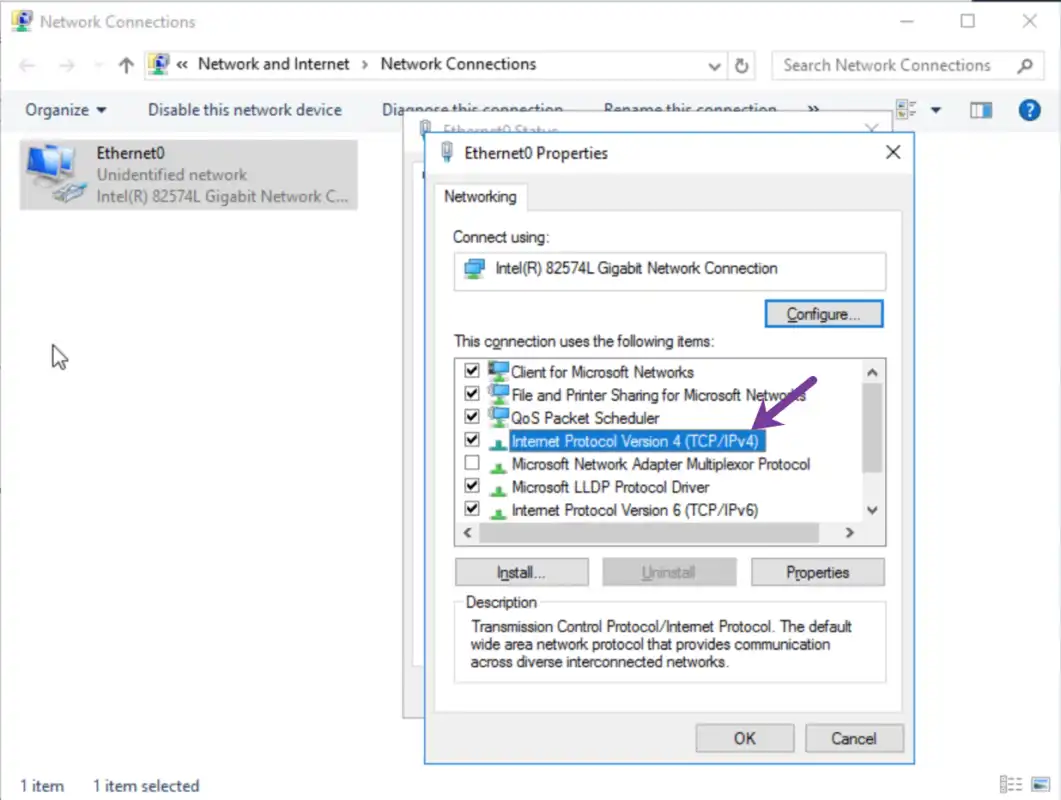Toggle the preview pane icon
The height and width of the screenshot is (800, 1061).
980,110
